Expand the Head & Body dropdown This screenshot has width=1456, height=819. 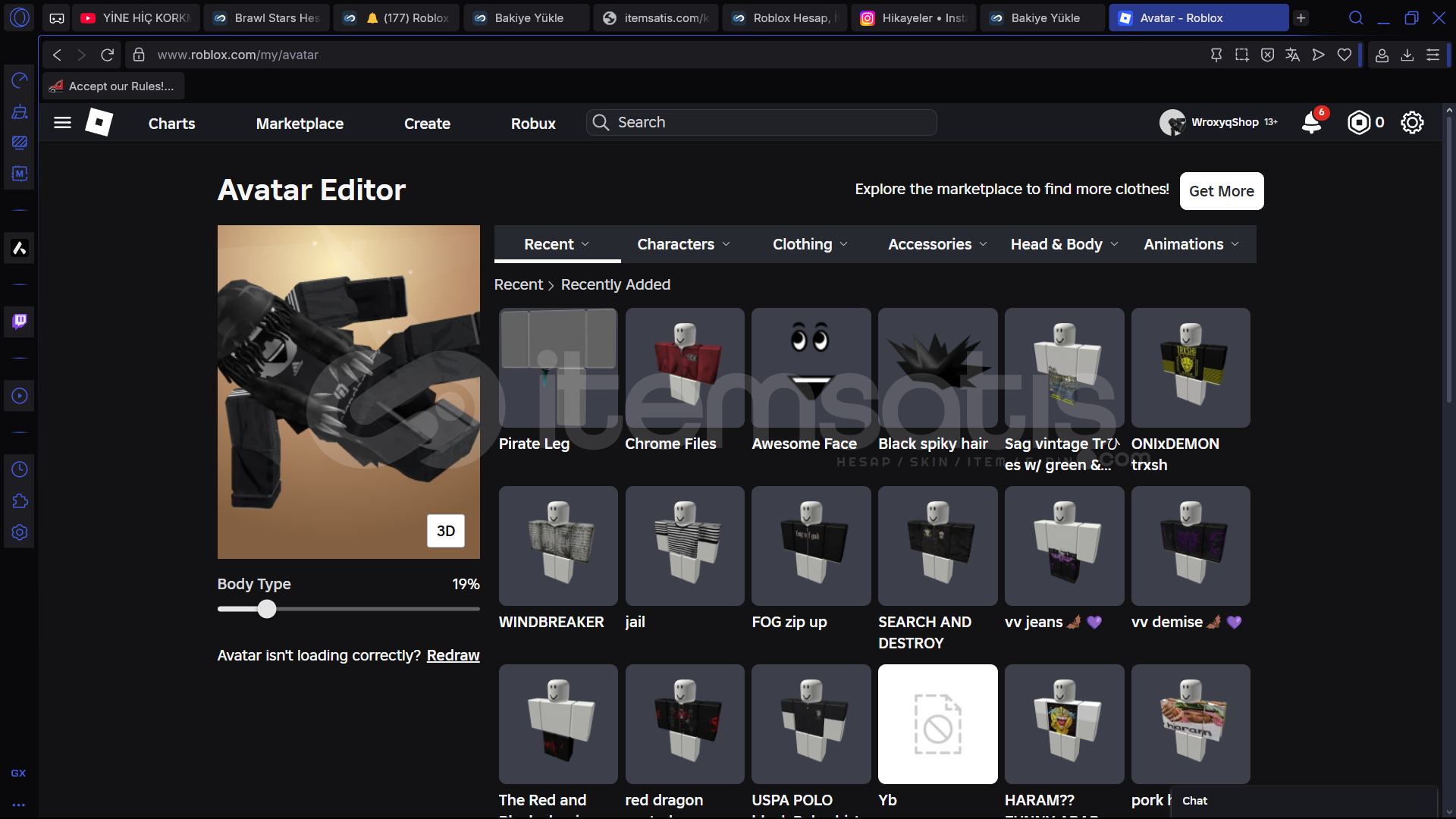point(1064,244)
